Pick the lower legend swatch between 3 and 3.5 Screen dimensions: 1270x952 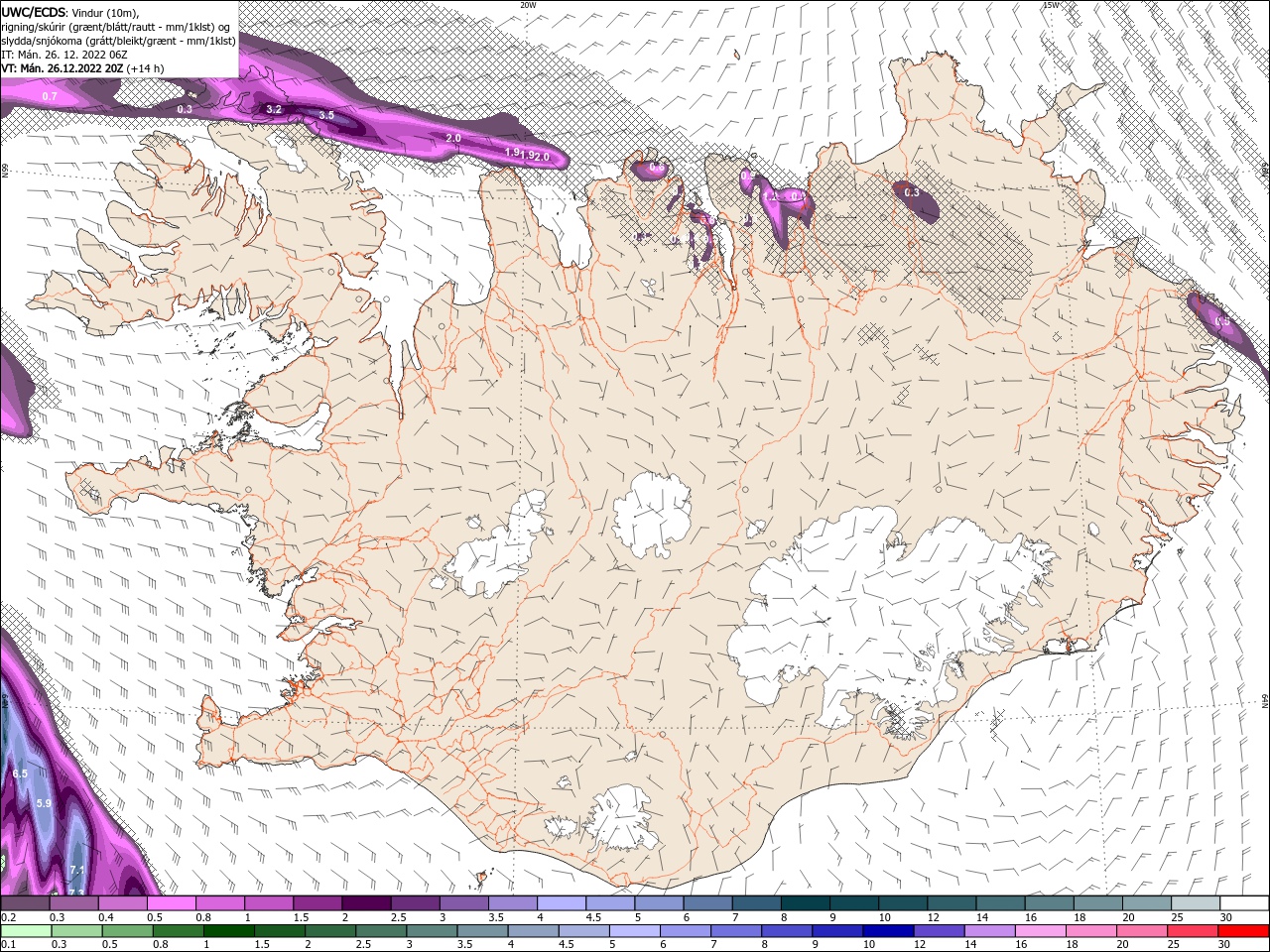pos(431,929)
